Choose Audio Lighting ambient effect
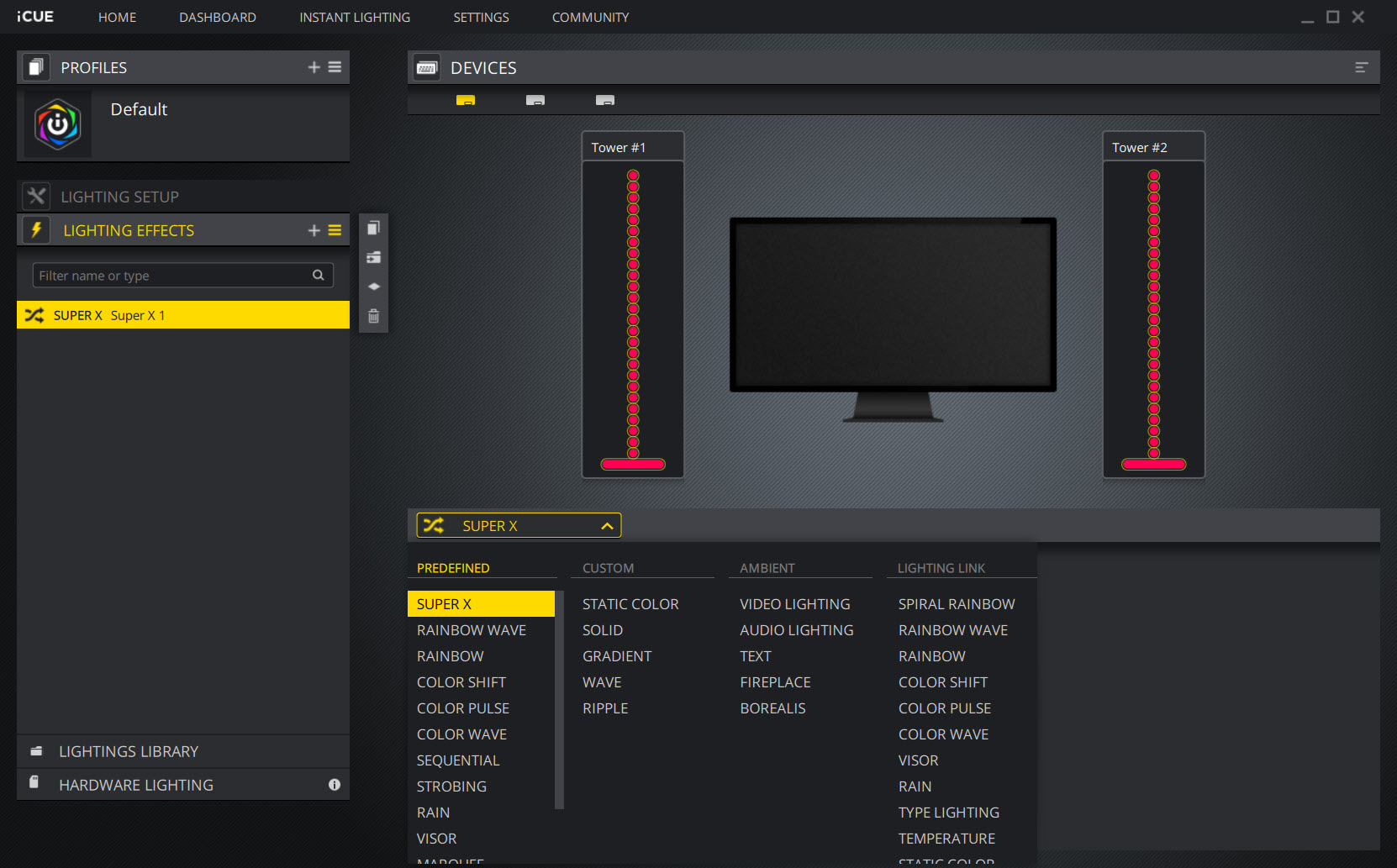 tap(797, 630)
